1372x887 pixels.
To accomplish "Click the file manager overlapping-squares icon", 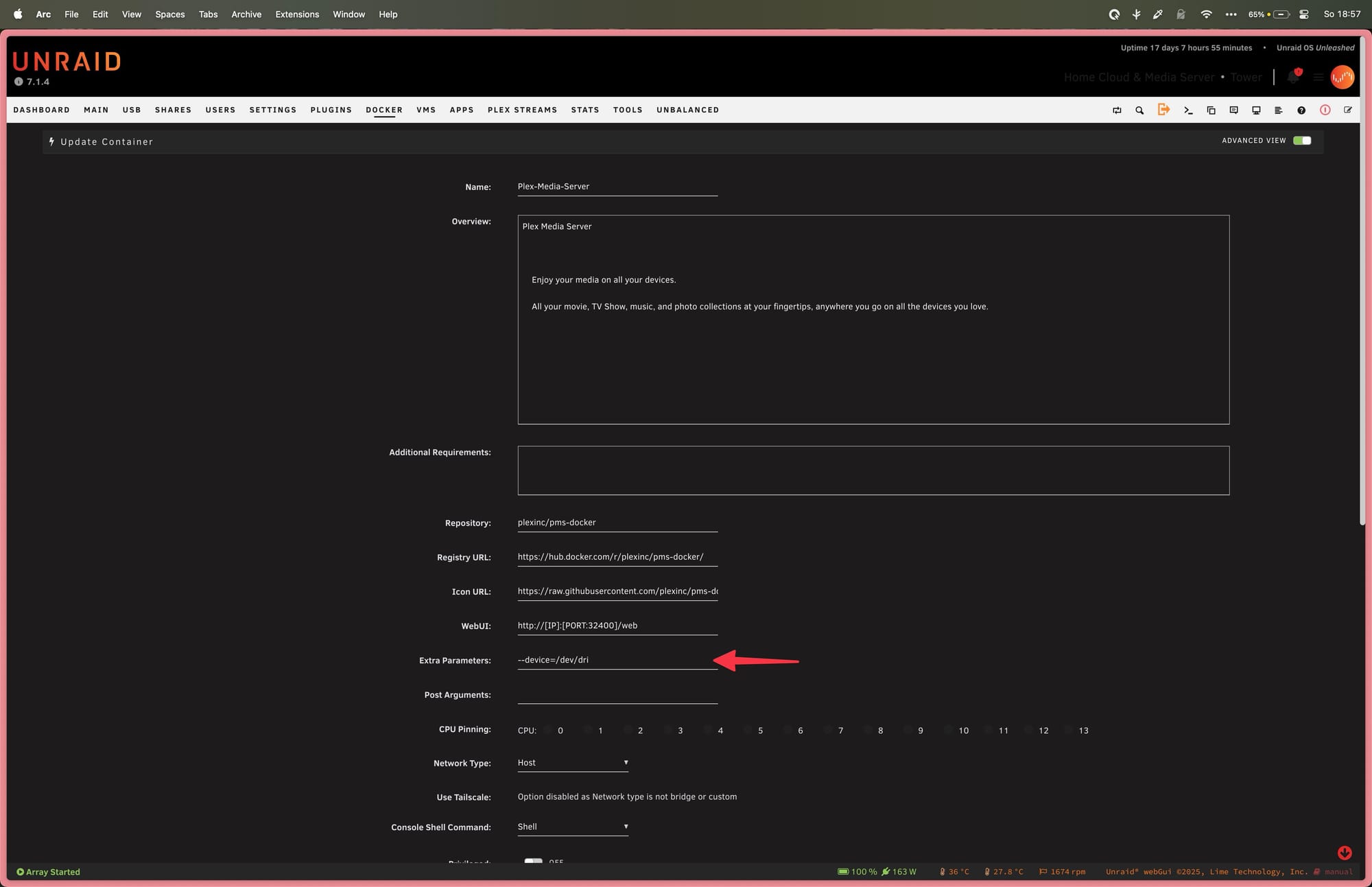I will point(1211,110).
